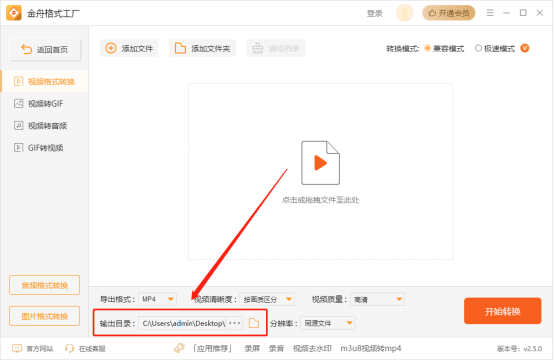Open the 导出格式 MP4 dropdown
The width and height of the screenshot is (554, 360).
click(157, 299)
